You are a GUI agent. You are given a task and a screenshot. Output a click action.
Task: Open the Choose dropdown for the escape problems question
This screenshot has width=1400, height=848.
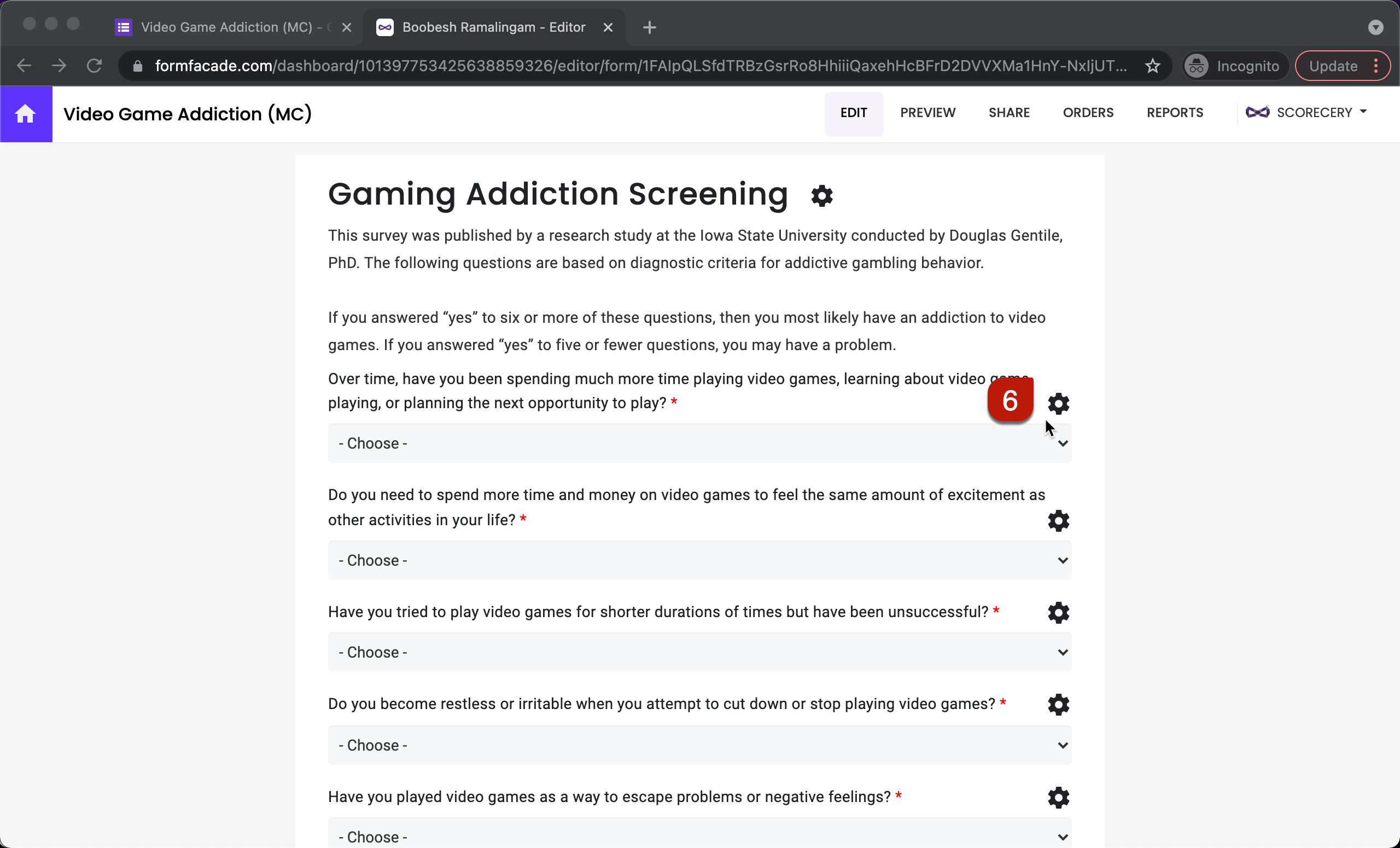700,836
